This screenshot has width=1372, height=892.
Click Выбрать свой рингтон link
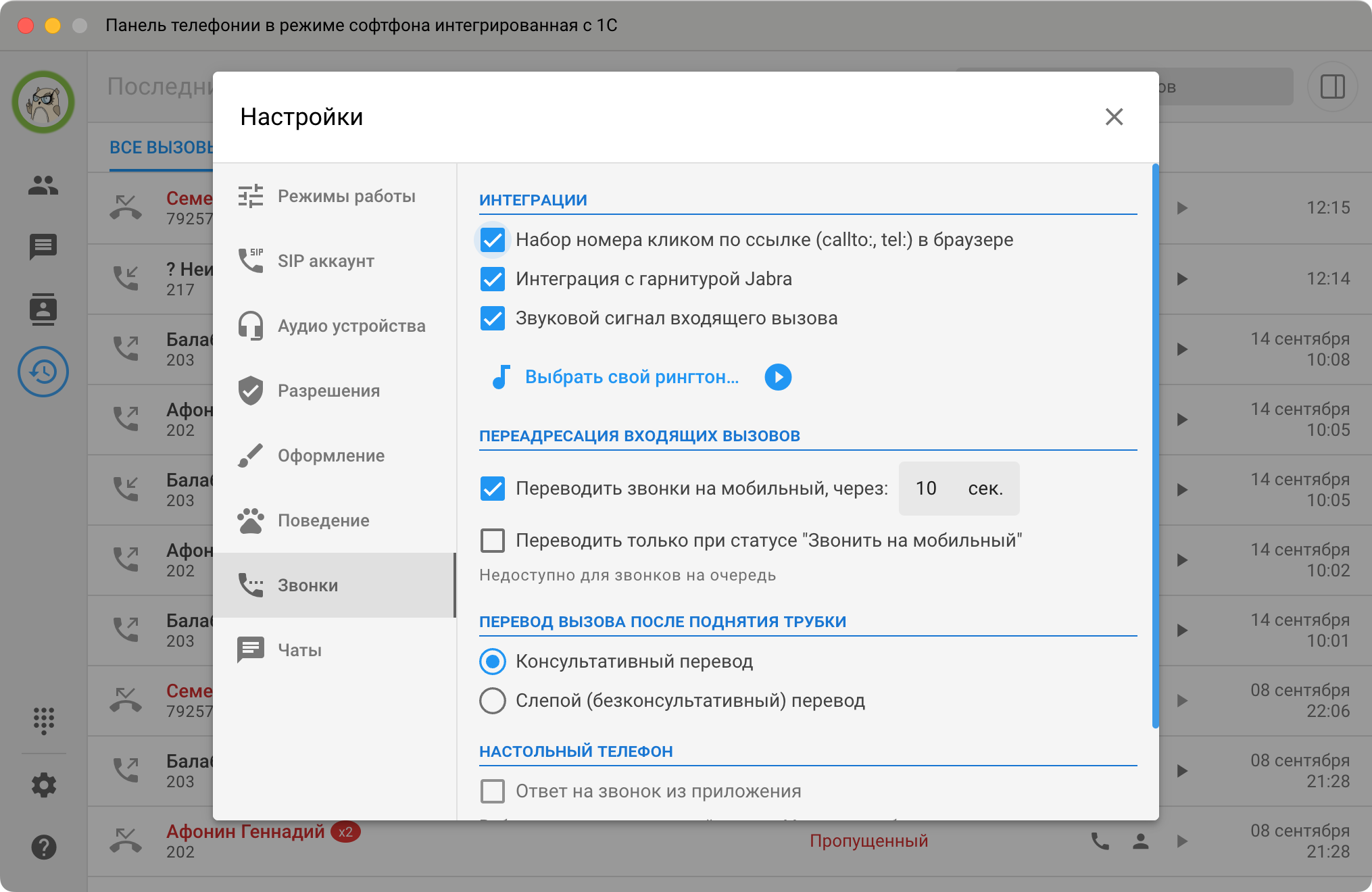click(x=632, y=377)
